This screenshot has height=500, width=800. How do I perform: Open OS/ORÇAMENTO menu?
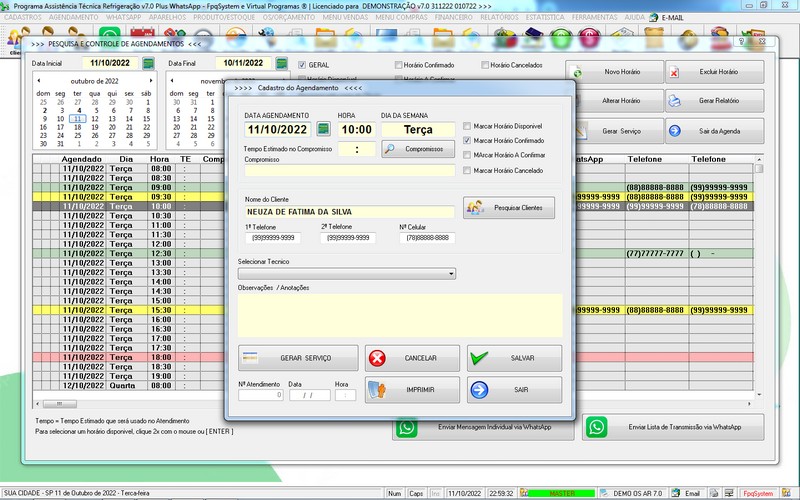[289, 17]
